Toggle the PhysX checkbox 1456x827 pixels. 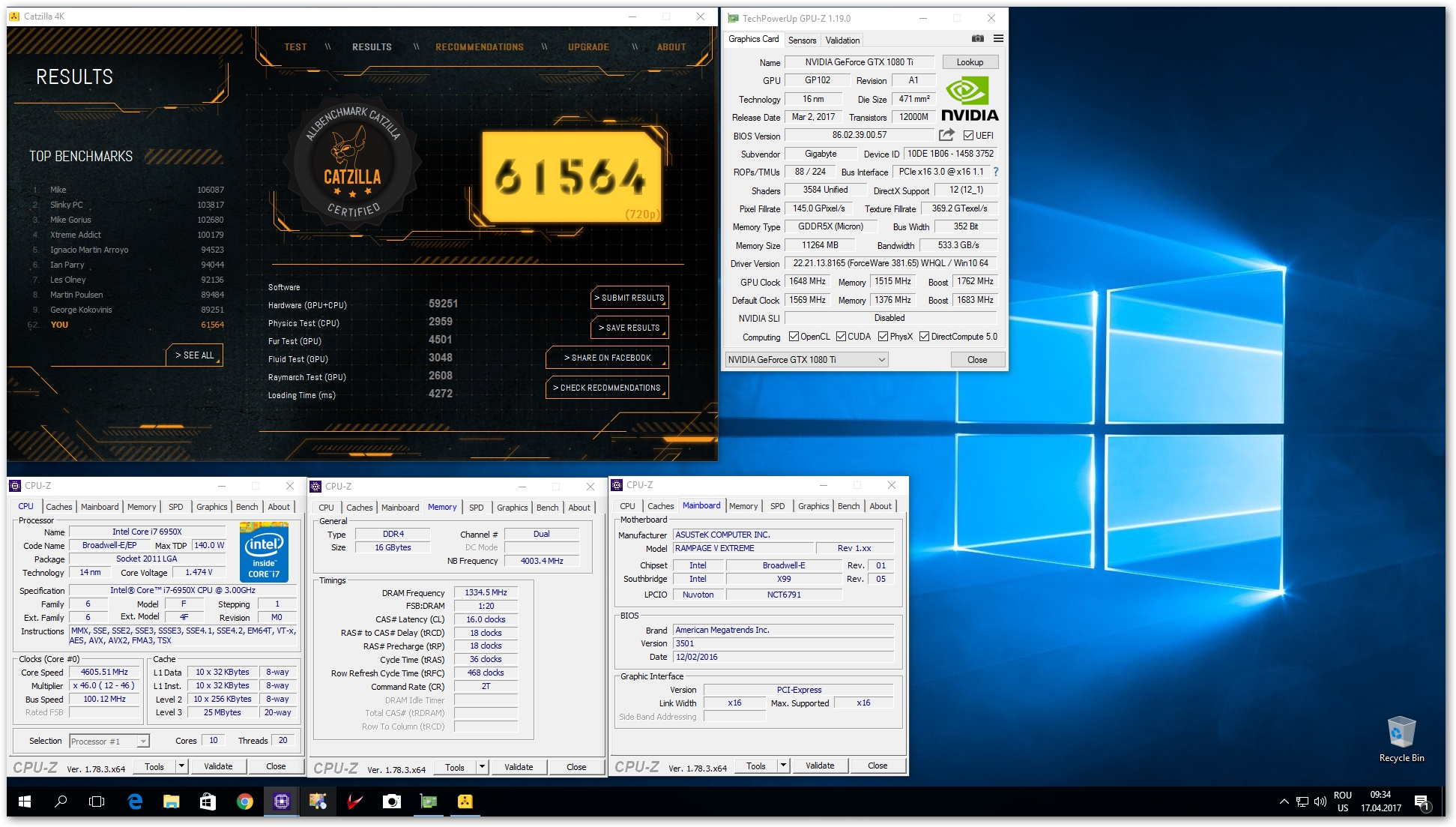click(x=883, y=337)
